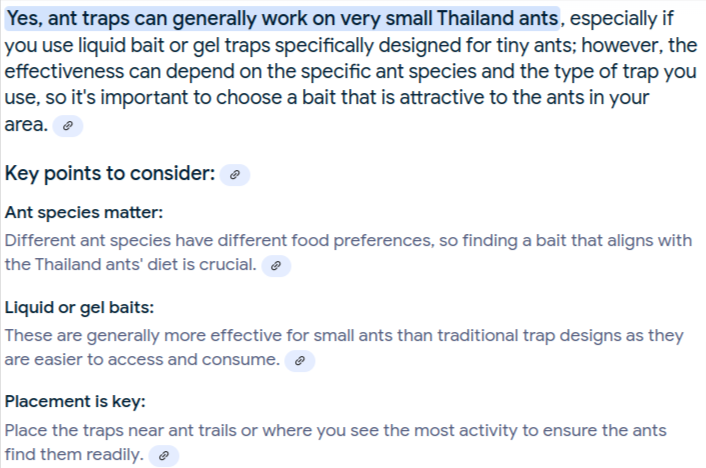The width and height of the screenshot is (706, 468).
Task: Click the "Placement is key:" heading
Action: tap(75, 401)
